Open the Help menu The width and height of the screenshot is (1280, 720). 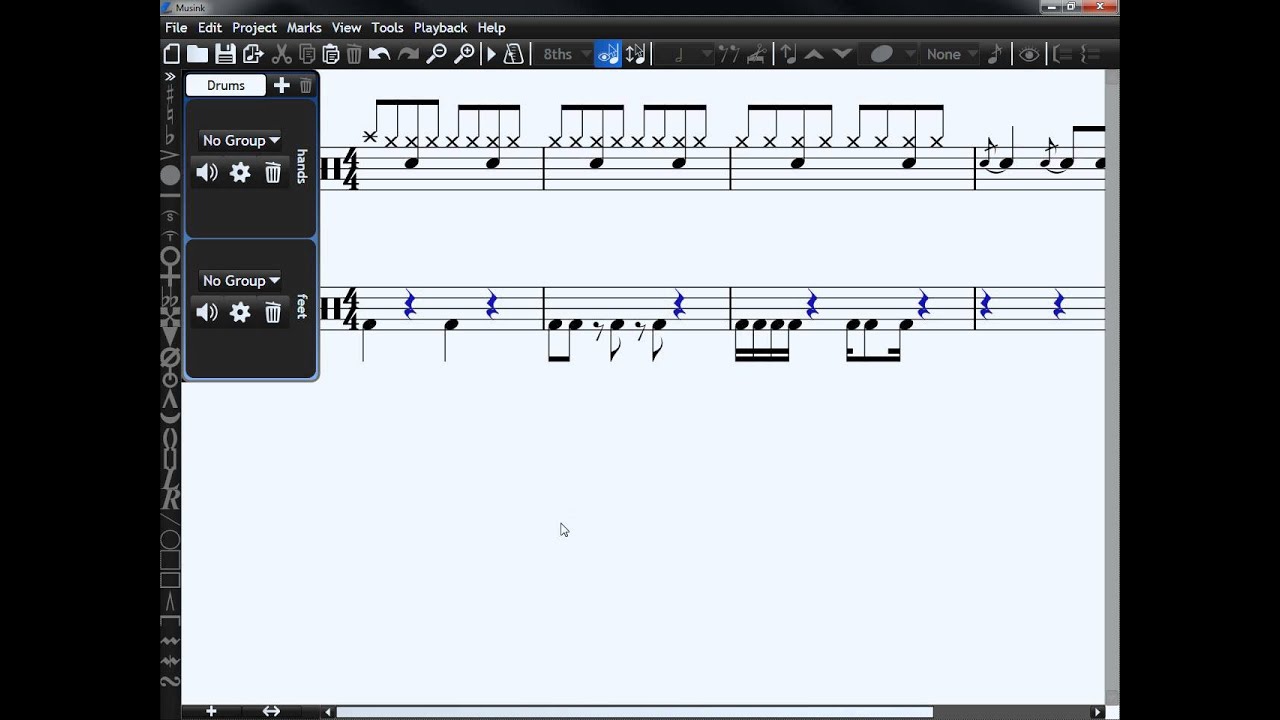pyautogui.click(x=491, y=28)
